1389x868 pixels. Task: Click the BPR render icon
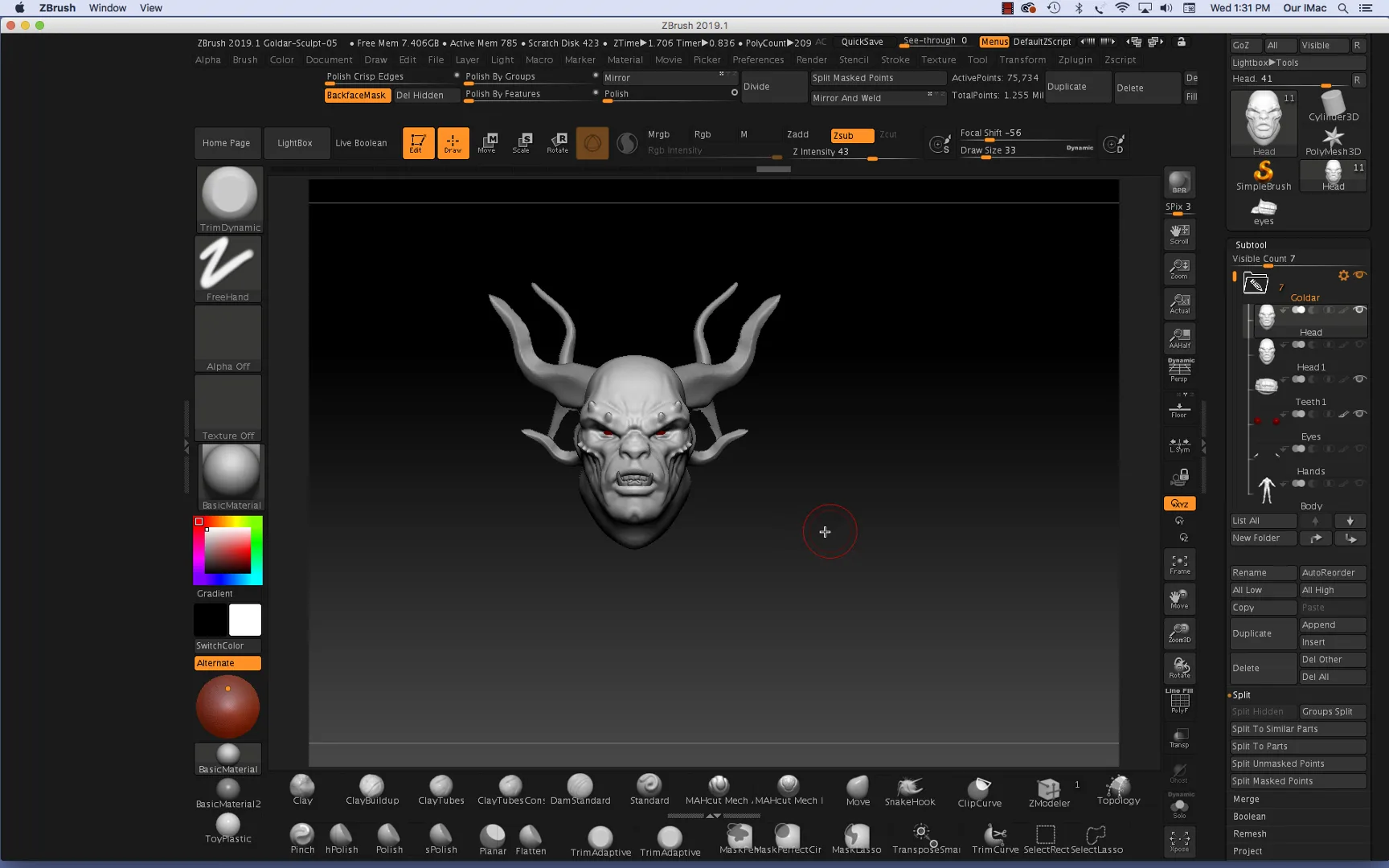1179,183
